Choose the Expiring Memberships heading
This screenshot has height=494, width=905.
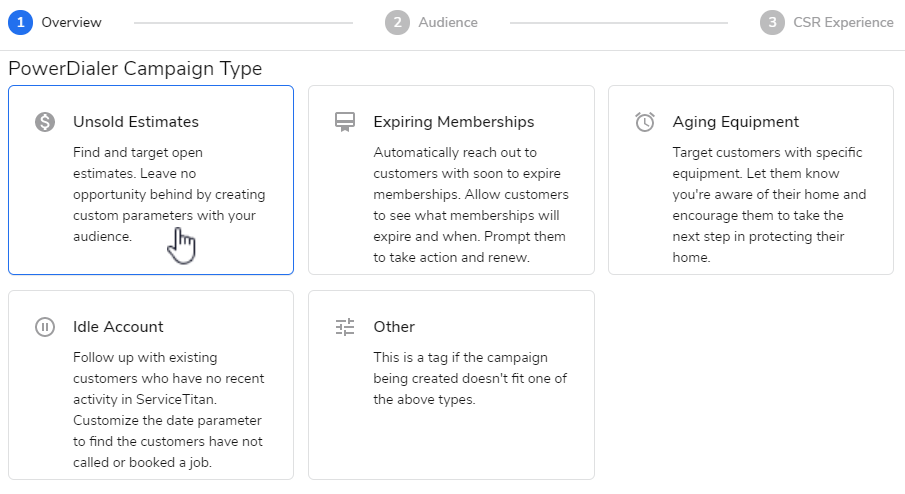454,122
